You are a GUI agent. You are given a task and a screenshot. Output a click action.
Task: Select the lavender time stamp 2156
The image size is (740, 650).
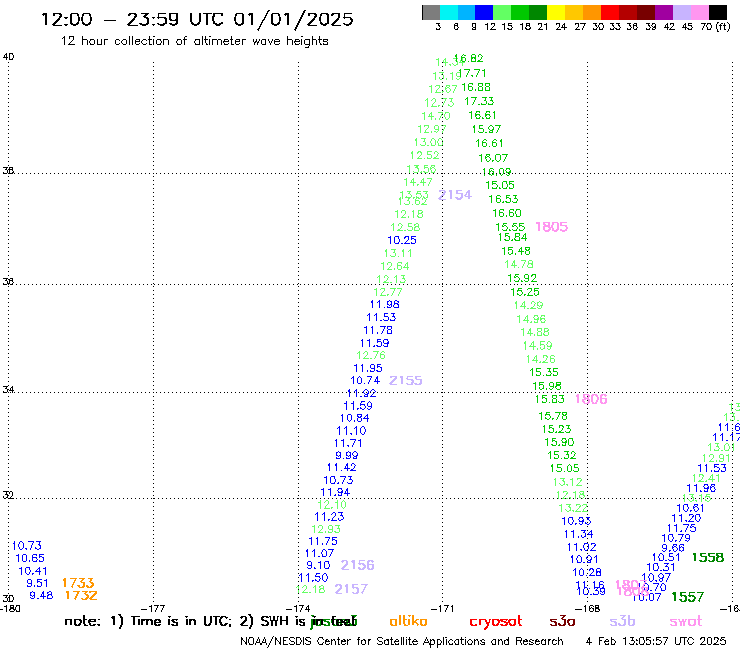pos(357,565)
